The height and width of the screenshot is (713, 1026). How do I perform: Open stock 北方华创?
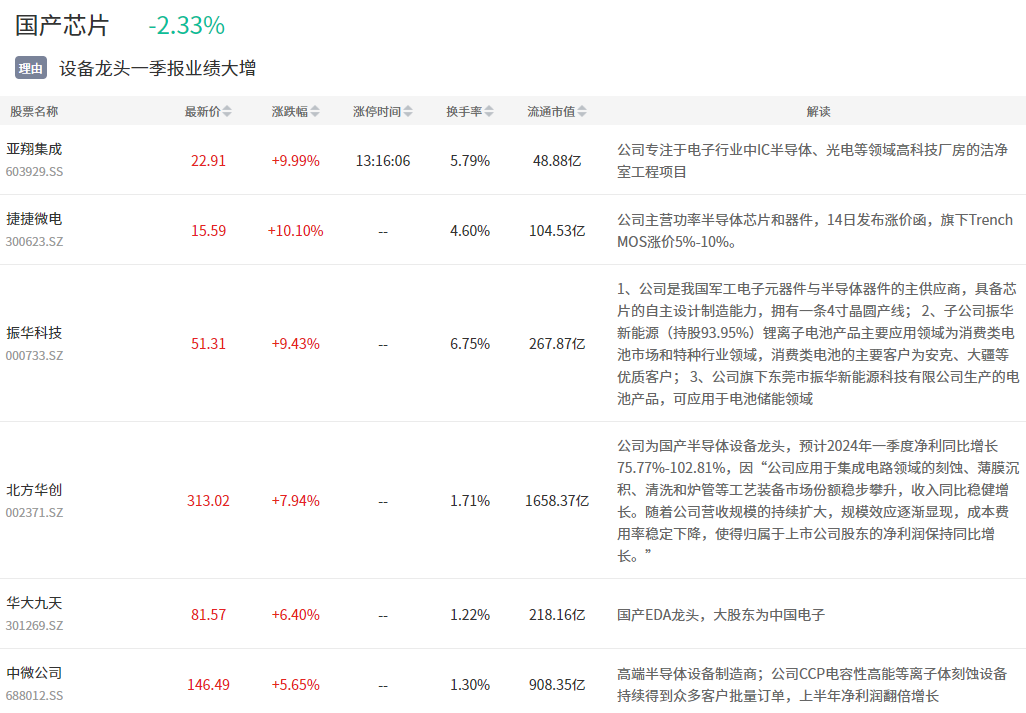(x=34, y=490)
